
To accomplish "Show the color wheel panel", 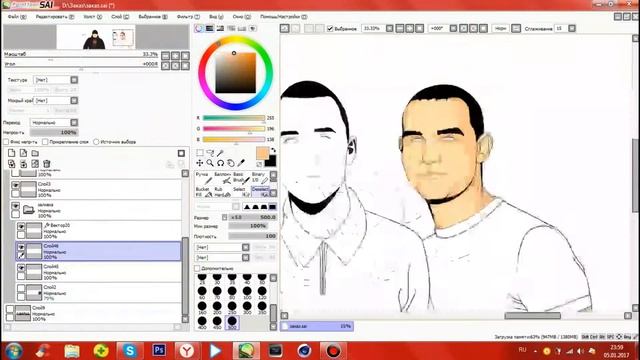I will 198,28.
